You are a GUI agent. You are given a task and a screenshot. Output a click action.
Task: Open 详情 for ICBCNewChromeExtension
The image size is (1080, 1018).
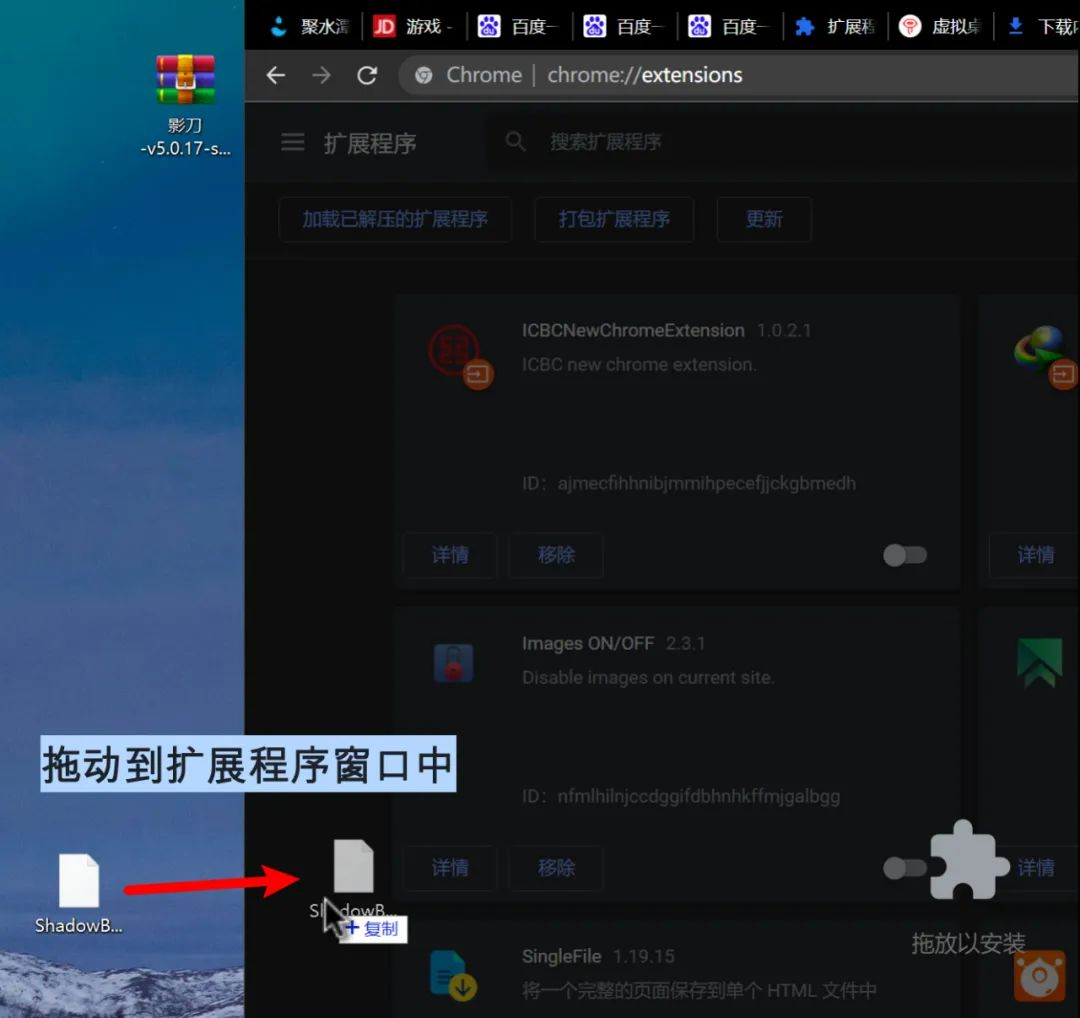tap(450, 555)
